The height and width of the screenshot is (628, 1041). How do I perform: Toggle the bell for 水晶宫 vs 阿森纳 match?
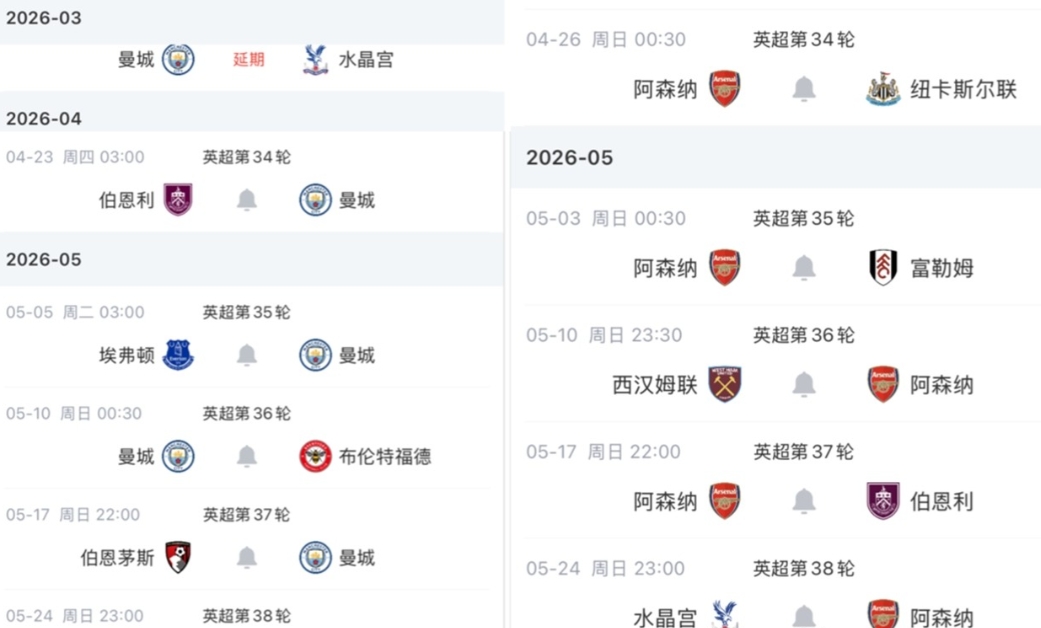pyautogui.click(x=803, y=616)
